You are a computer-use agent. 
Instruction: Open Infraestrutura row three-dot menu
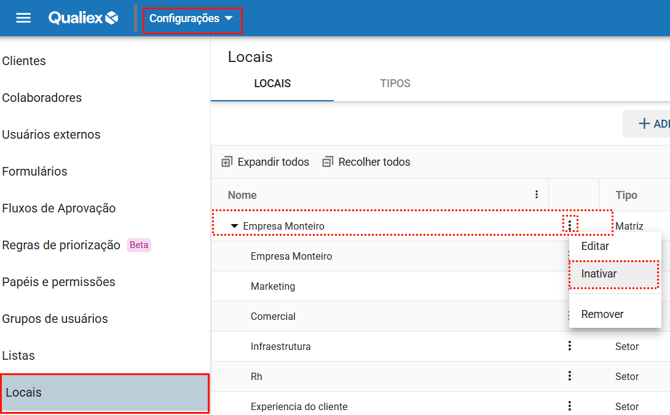(x=570, y=346)
